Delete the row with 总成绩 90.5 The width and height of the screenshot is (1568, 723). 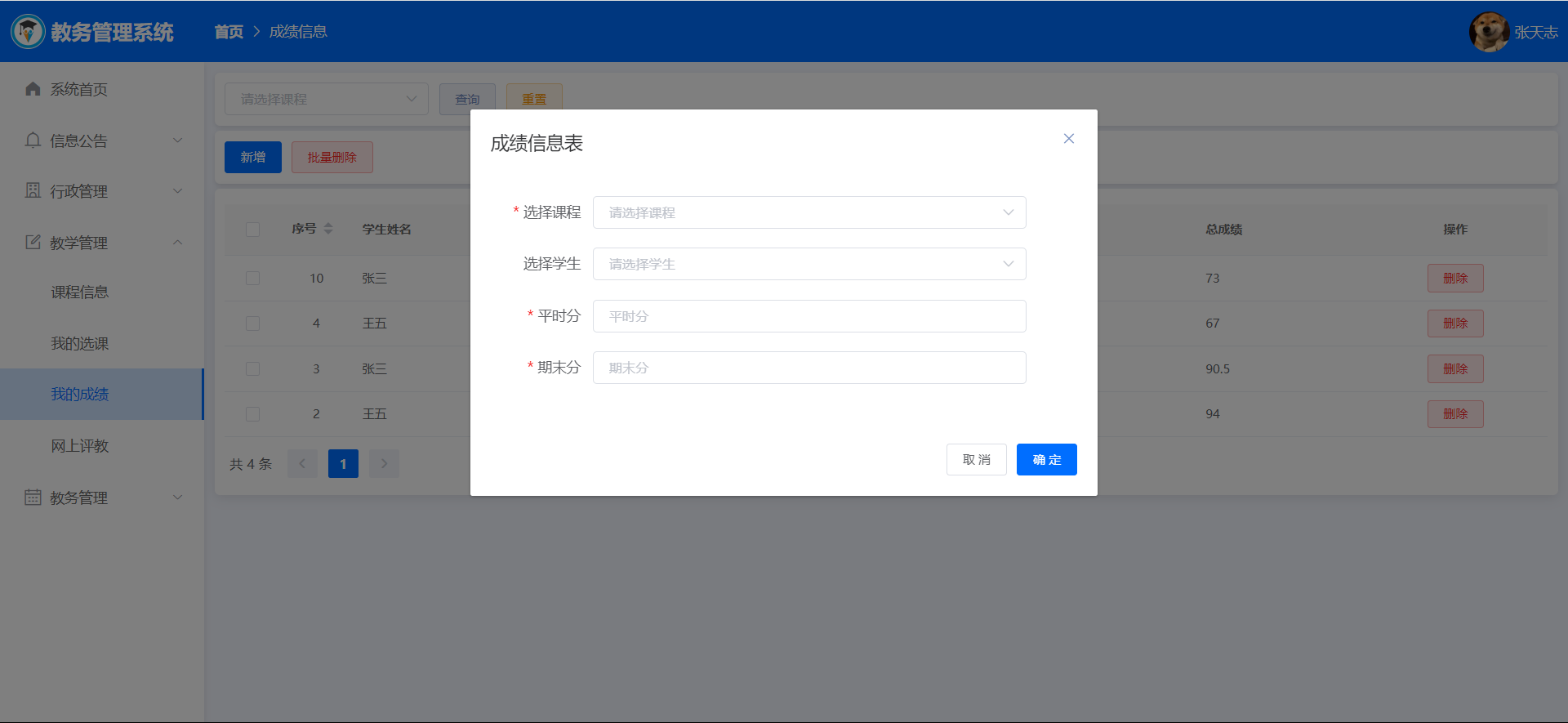pyautogui.click(x=1455, y=369)
